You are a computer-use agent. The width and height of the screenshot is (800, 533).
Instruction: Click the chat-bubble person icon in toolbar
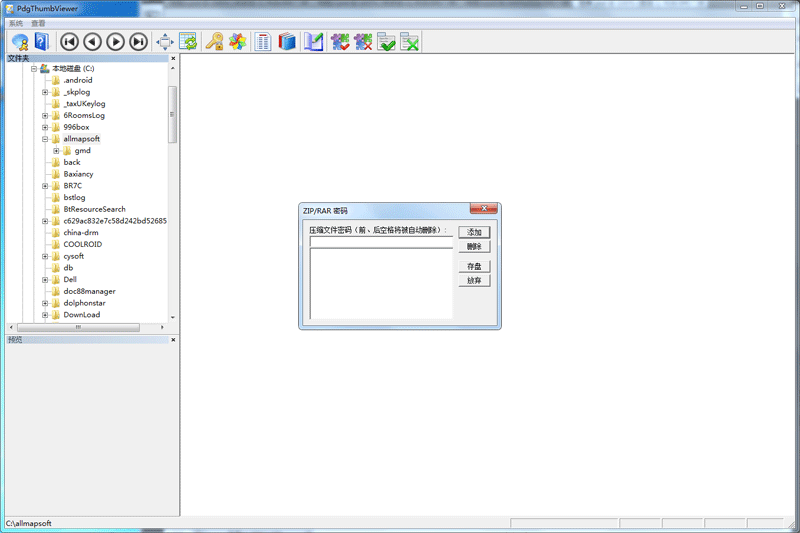tap(20, 42)
